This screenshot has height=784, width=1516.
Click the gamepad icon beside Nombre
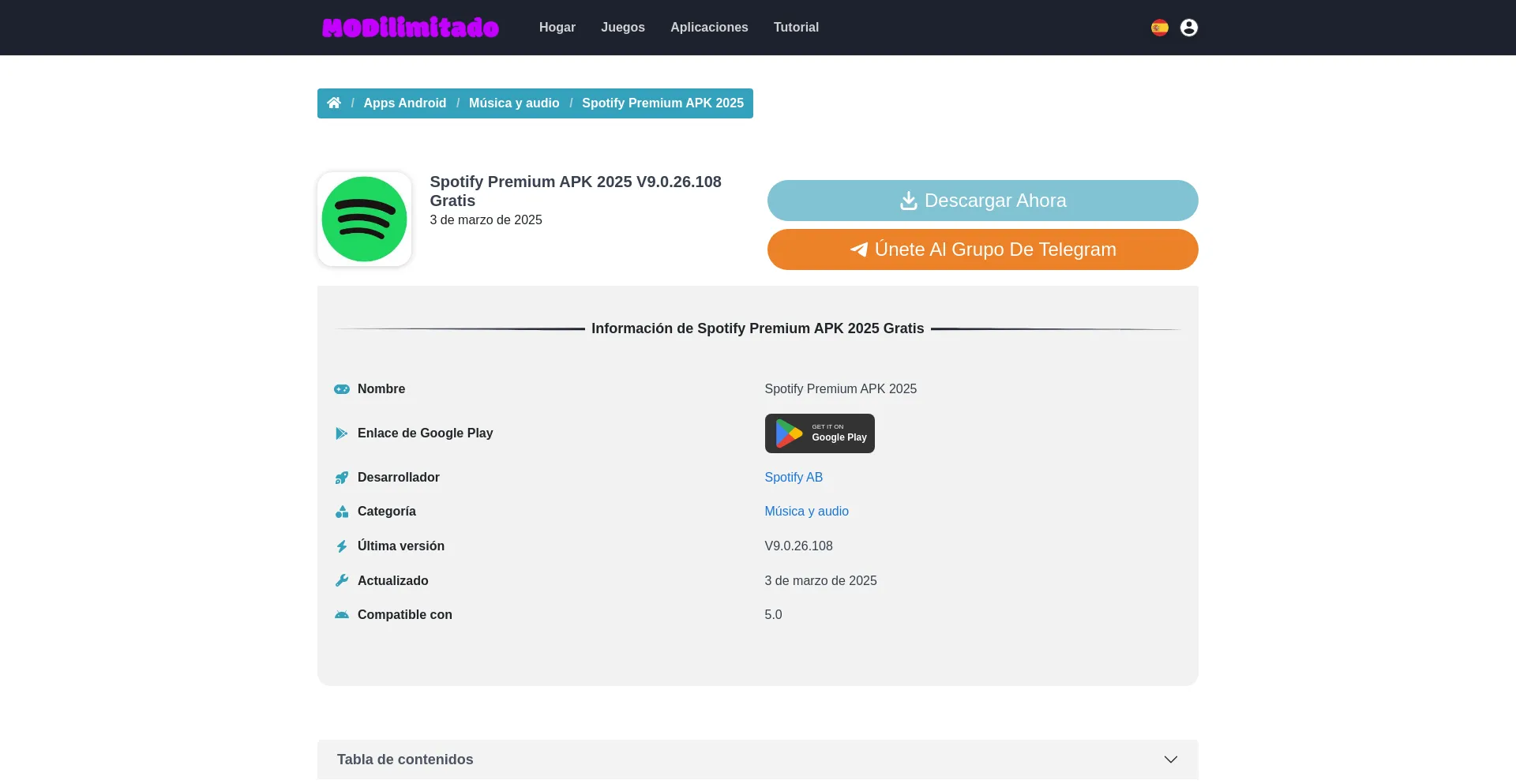[341, 389]
